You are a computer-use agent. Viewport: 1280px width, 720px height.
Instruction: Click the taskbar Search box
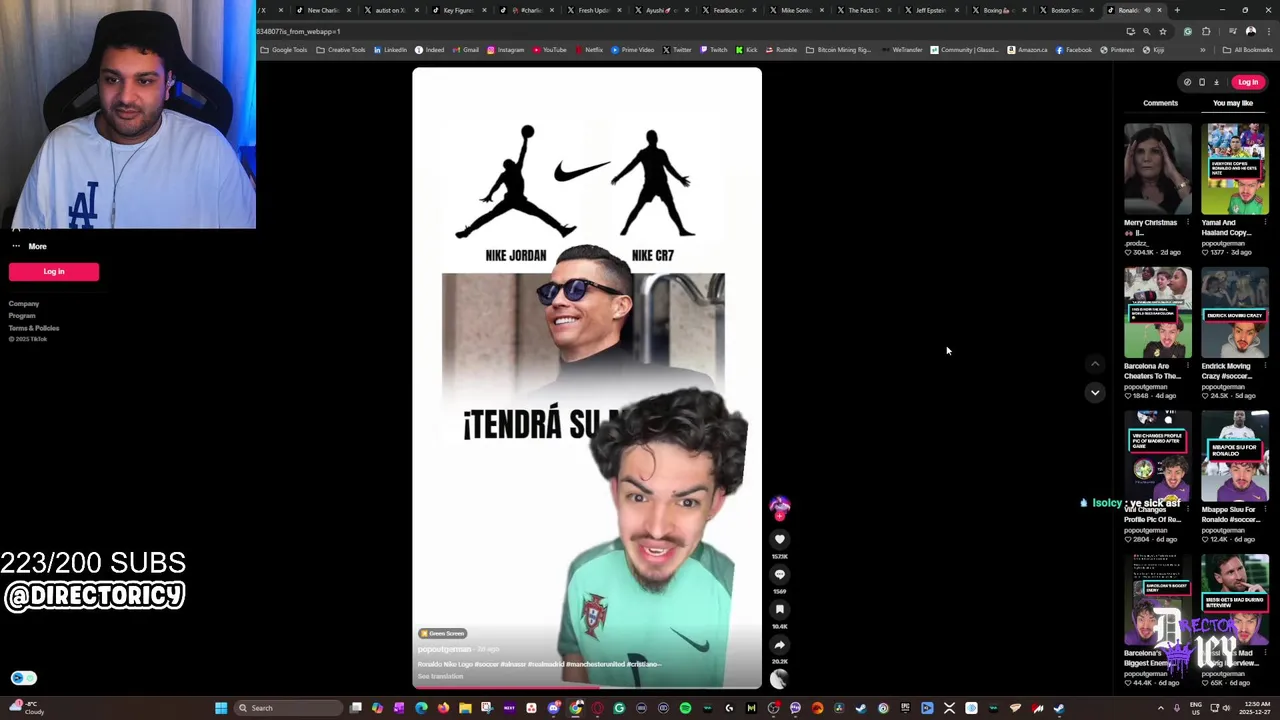click(x=290, y=708)
